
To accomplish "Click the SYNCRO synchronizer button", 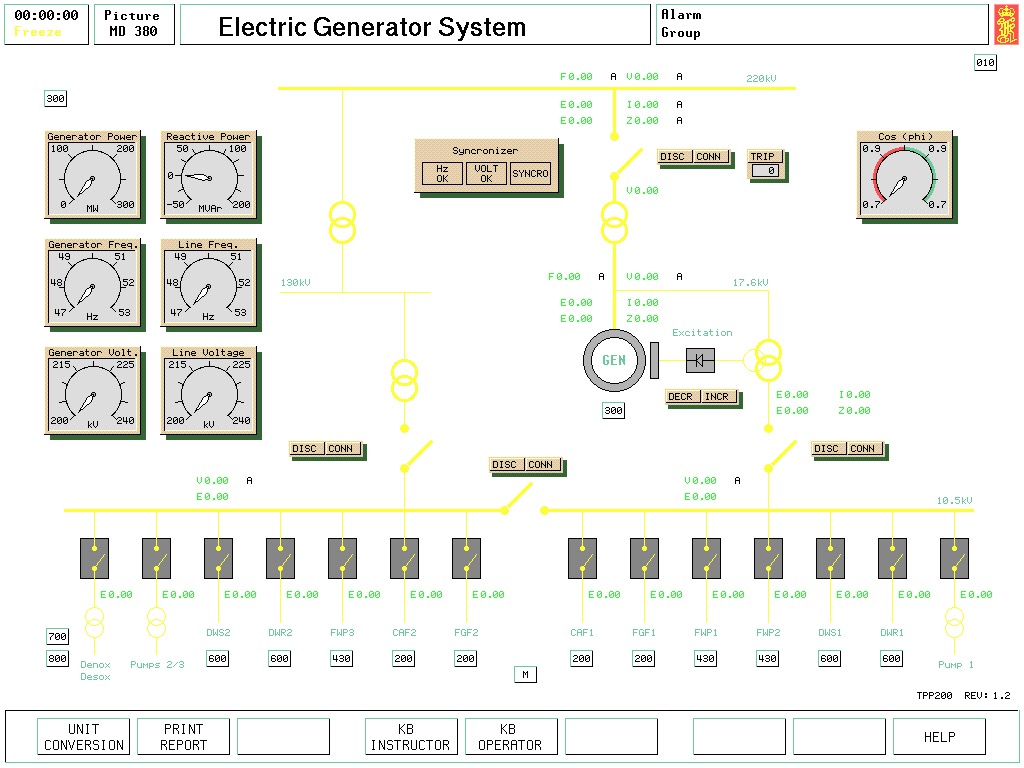I will pos(530,174).
